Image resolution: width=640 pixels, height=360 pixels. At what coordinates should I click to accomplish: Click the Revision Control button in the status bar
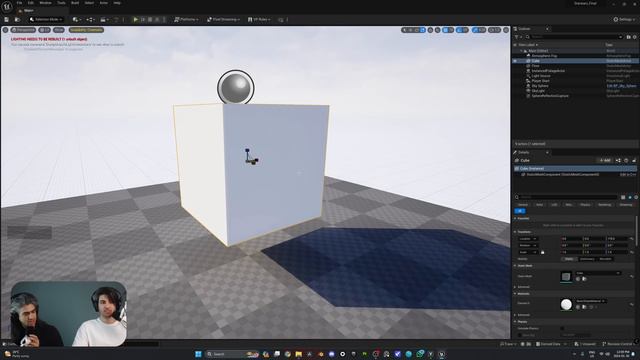[618, 344]
